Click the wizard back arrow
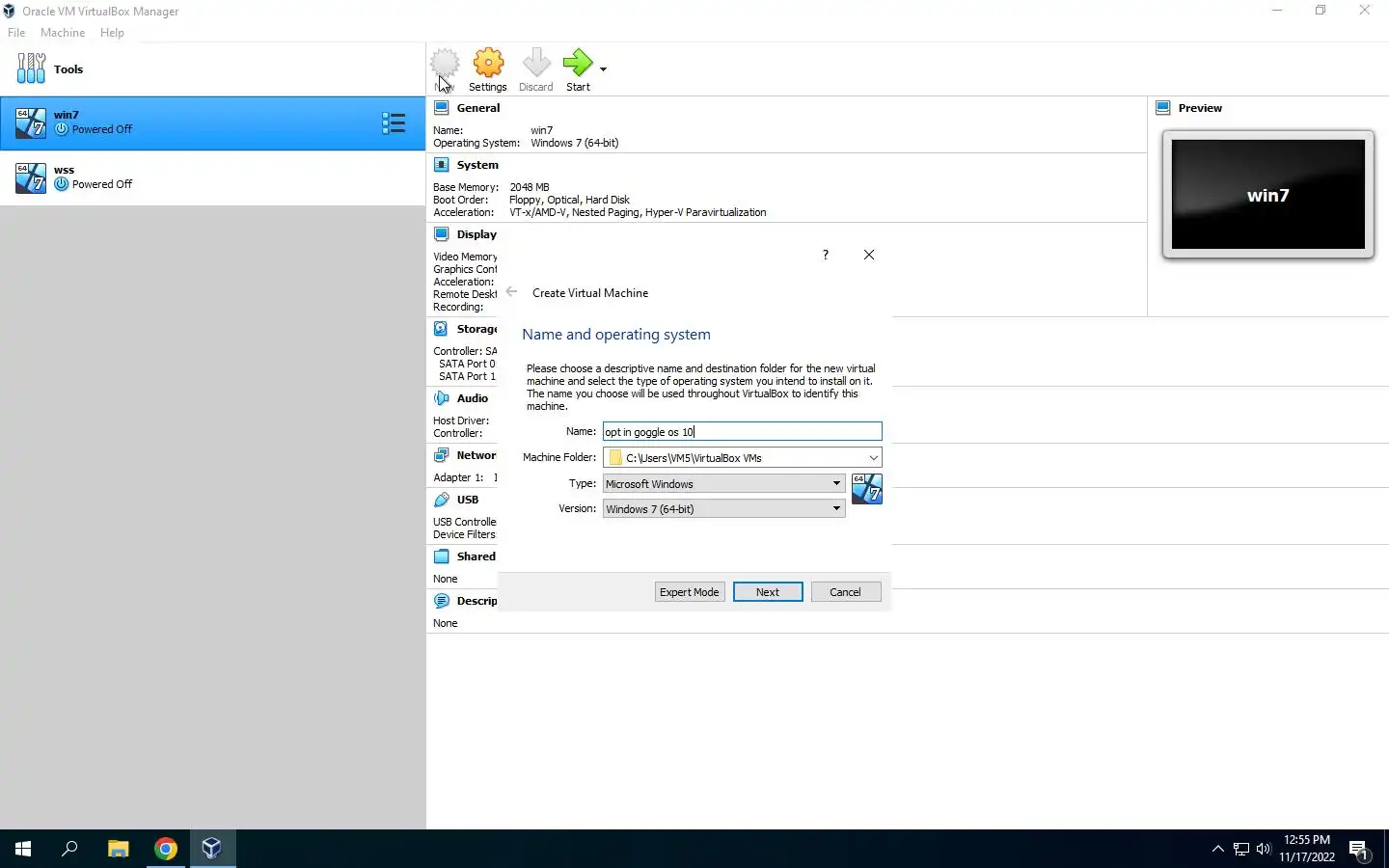1389x868 pixels. click(512, 292)
